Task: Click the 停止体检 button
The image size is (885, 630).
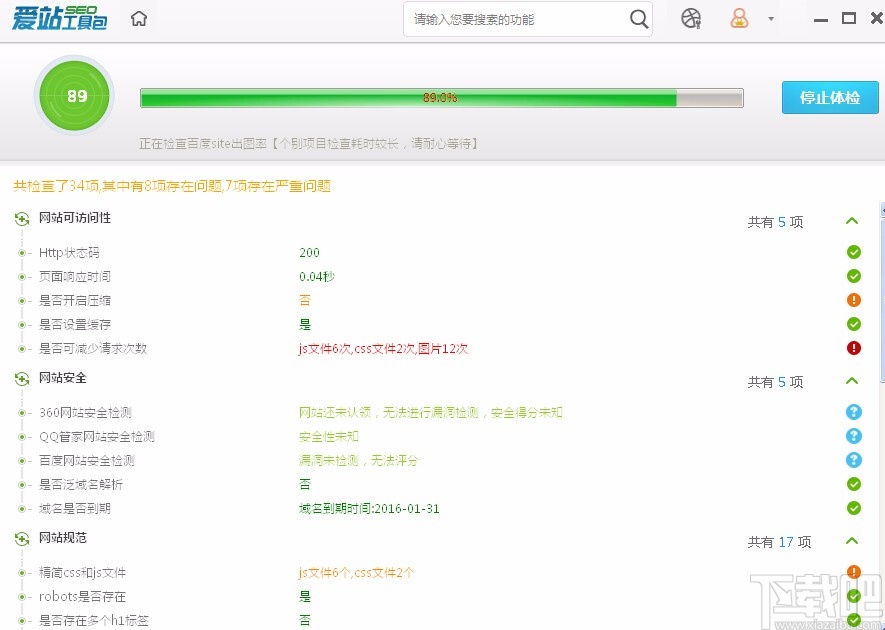Action: pos(829,97)
